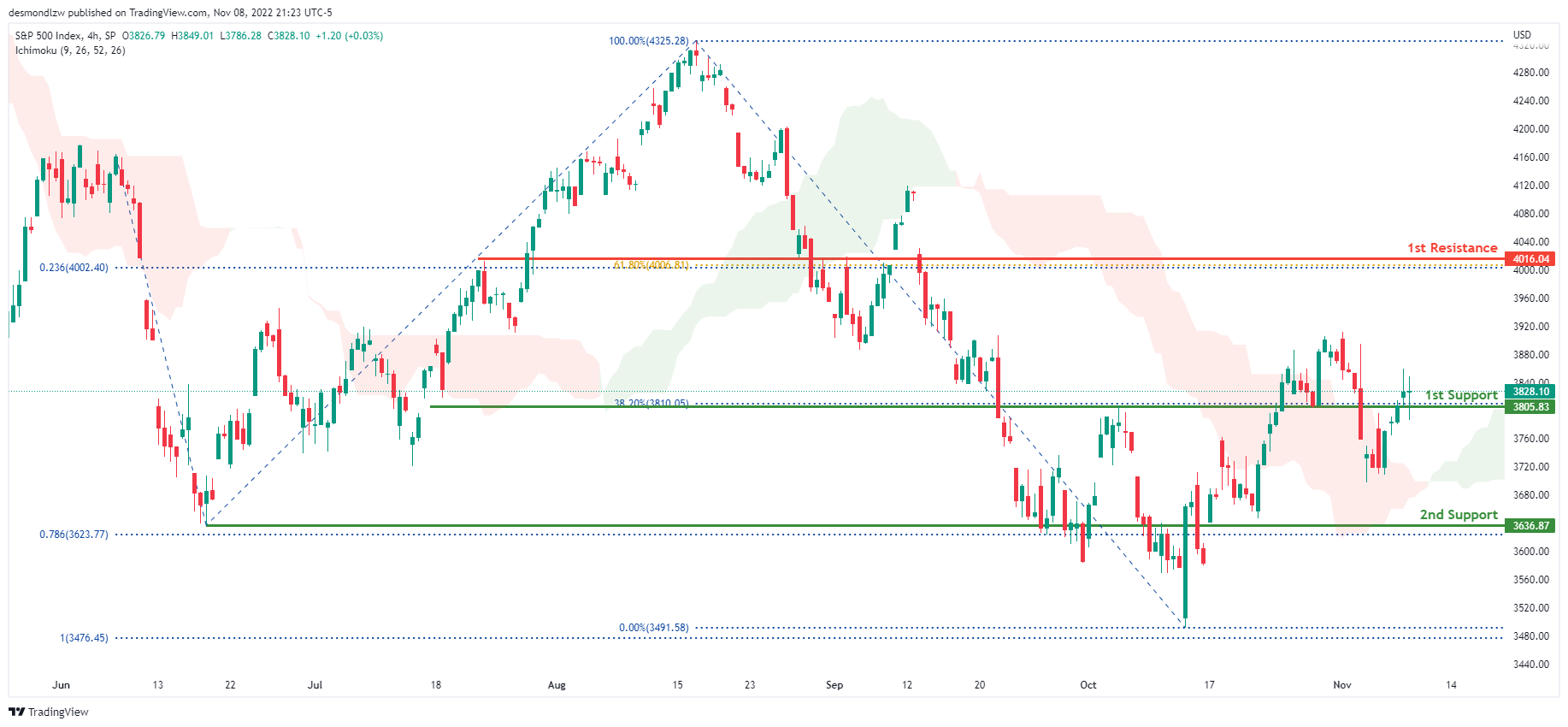Click the 13 date label on the time axis

click(157, 685)
